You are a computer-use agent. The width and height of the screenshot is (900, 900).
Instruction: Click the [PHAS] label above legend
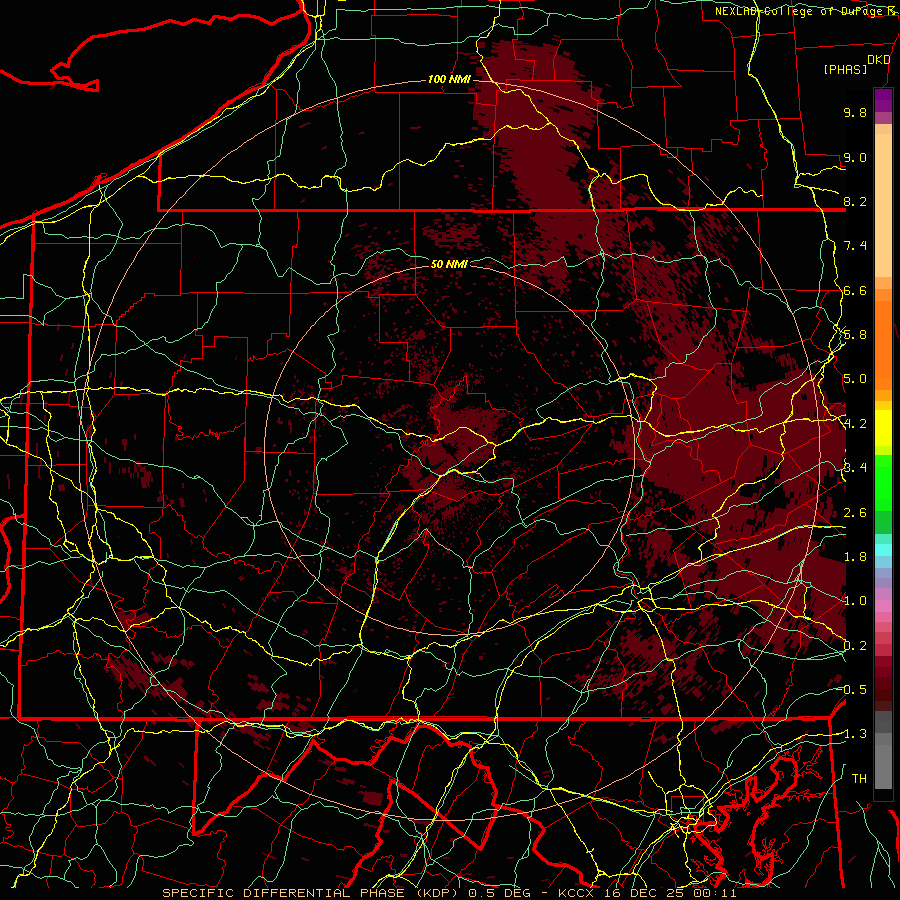click(x=845, y=69)
